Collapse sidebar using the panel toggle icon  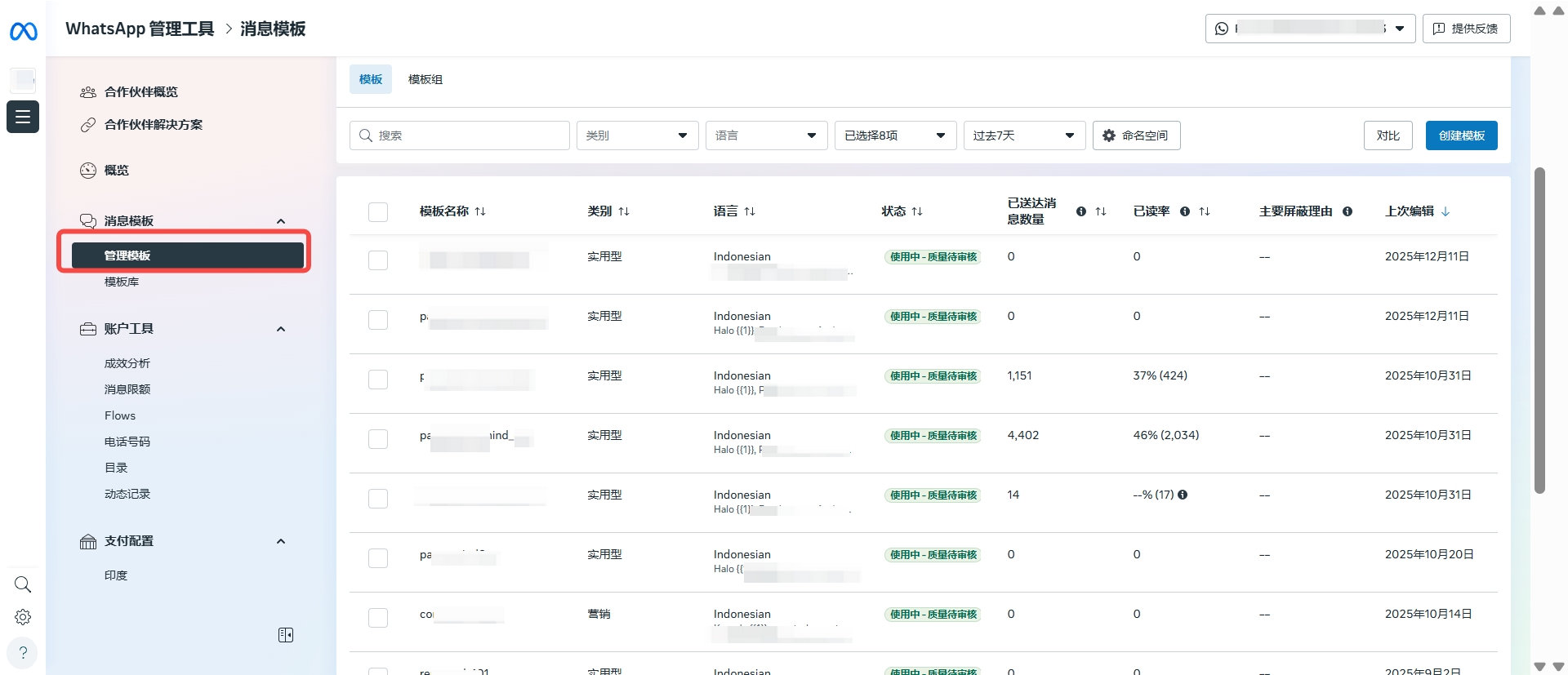(x=286, y=635)
